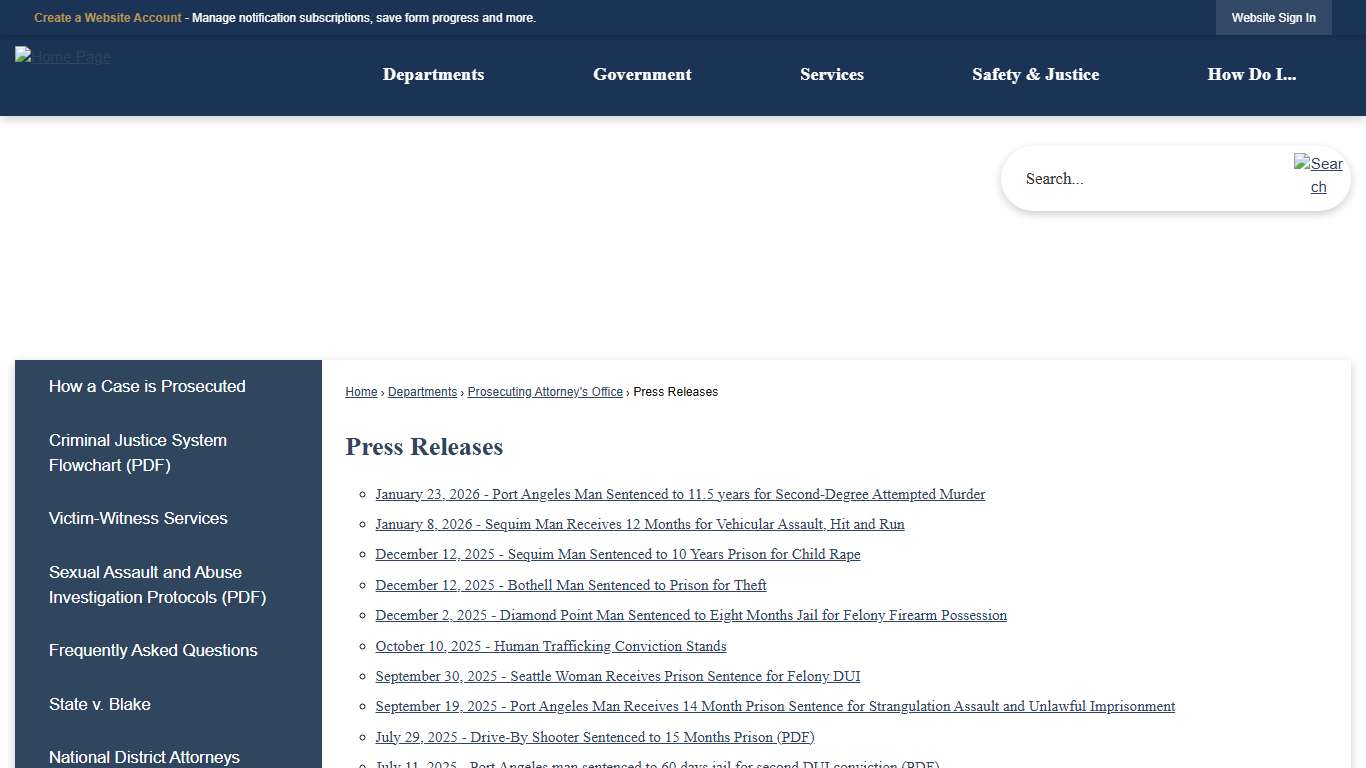Image resolution: width=1366 pixels, height=768 pixels.
Task: Select Victim-Witness Services in the sidebar
Action: (x=138, y=518)
